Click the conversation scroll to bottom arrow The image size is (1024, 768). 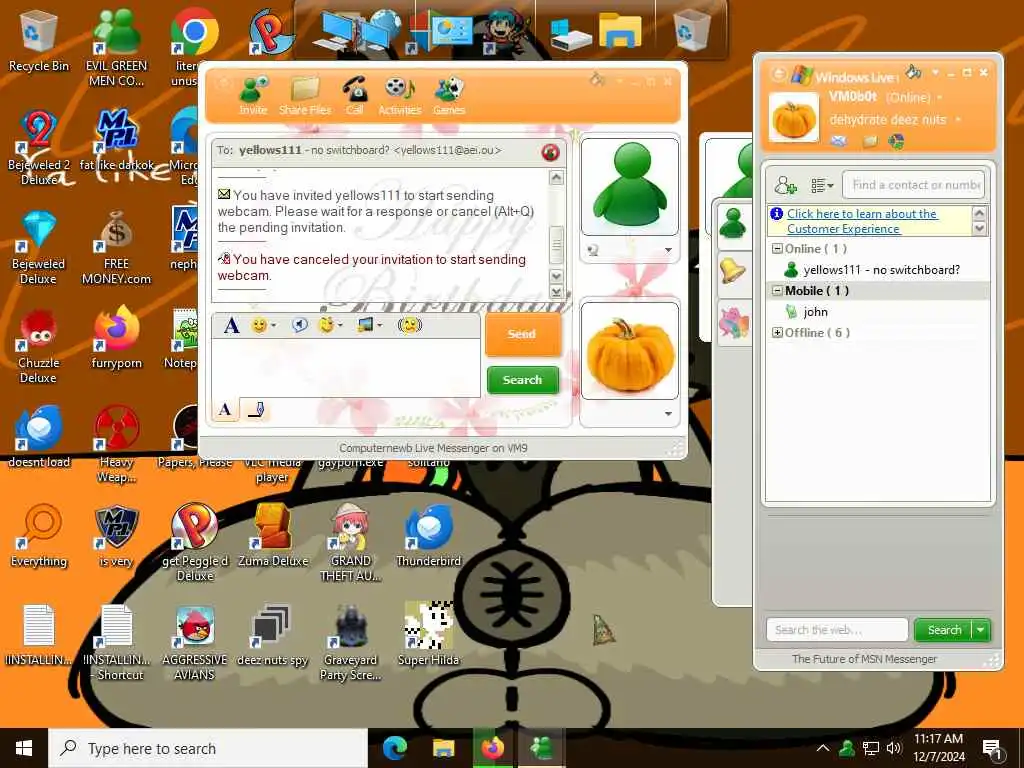[556, 291]
